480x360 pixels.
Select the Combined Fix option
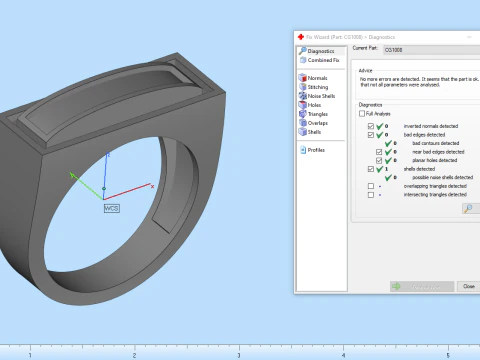pyautogui.click(x=320, y=60)
